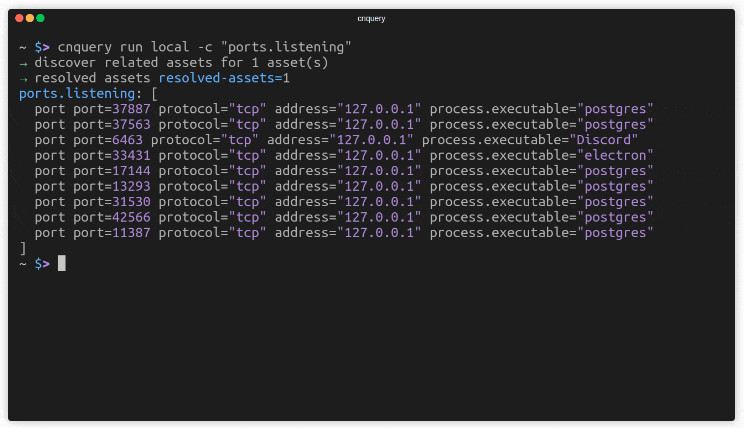744x428 pixels.
Task: Click the cnquery window title text
Action: (371, 19)
